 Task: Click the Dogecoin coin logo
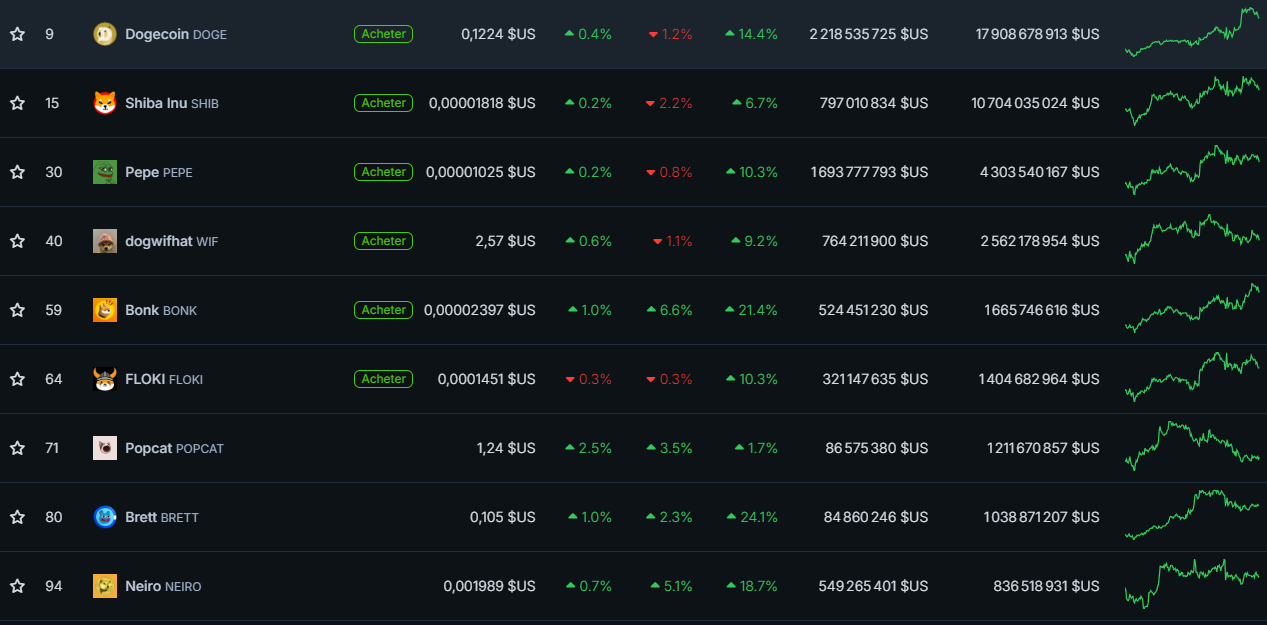105,33
